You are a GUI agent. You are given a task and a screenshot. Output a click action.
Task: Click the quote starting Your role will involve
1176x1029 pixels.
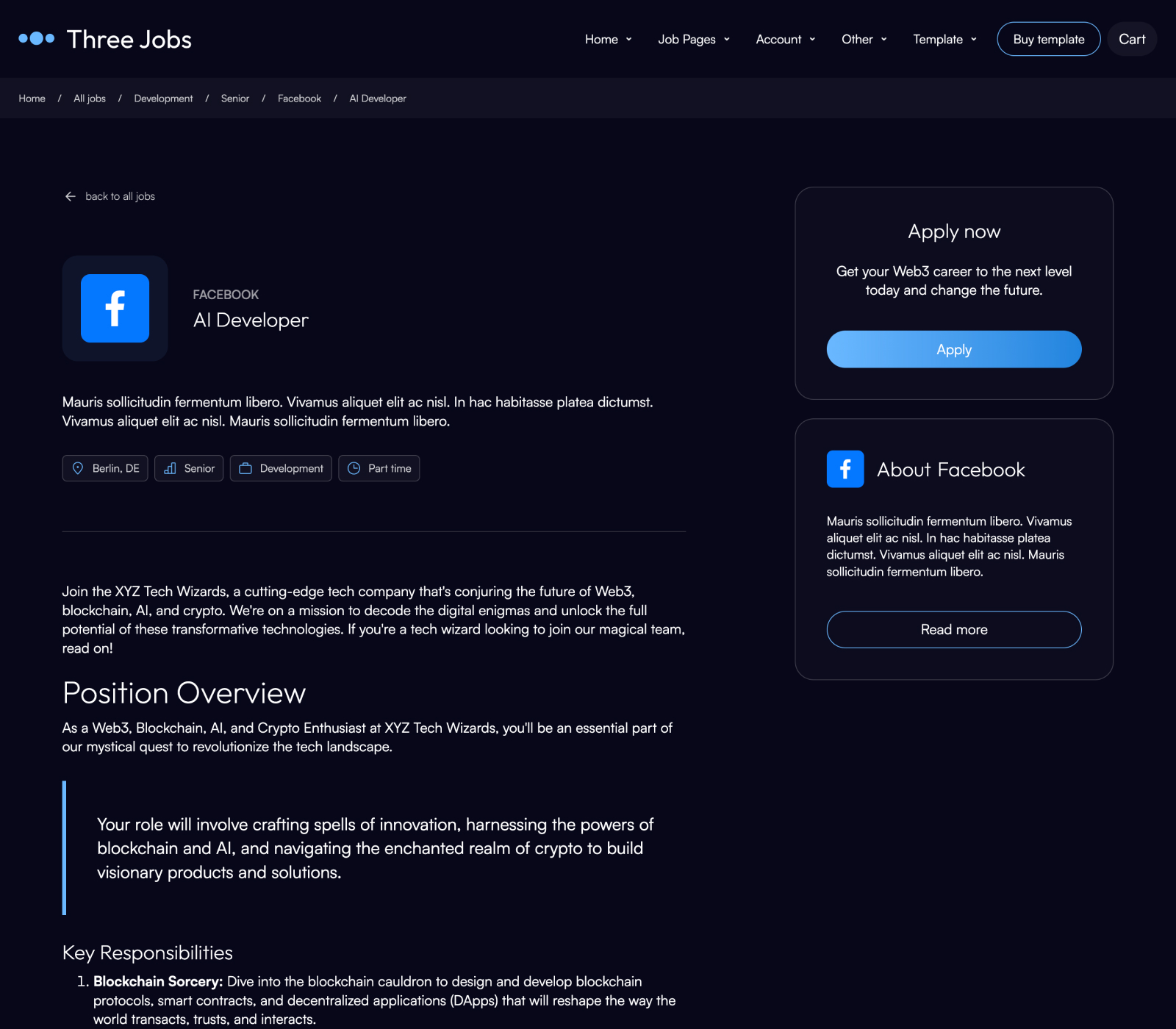pos(375,848)
